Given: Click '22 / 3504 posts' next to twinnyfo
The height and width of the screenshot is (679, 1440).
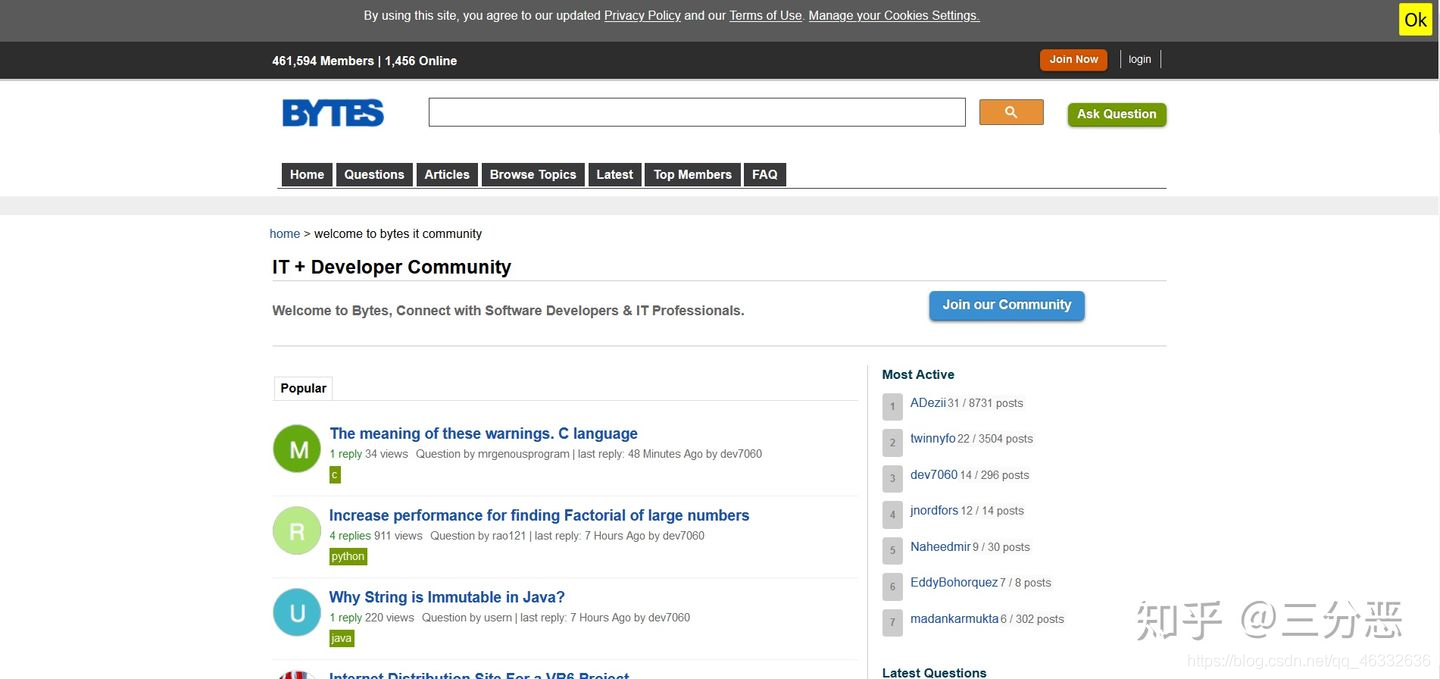Looking at the screenshot, I should [x=995, y=439].
